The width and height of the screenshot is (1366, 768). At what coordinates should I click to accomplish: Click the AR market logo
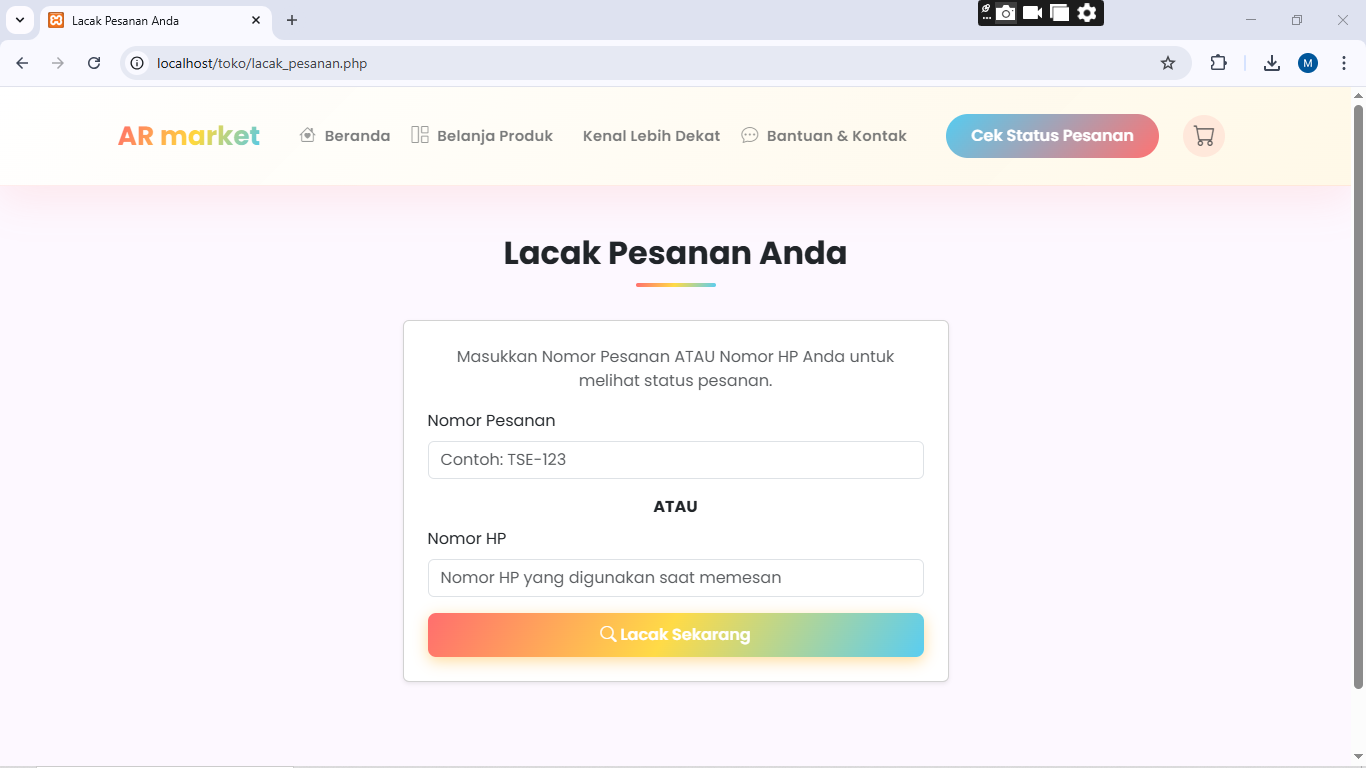(189, 136)
